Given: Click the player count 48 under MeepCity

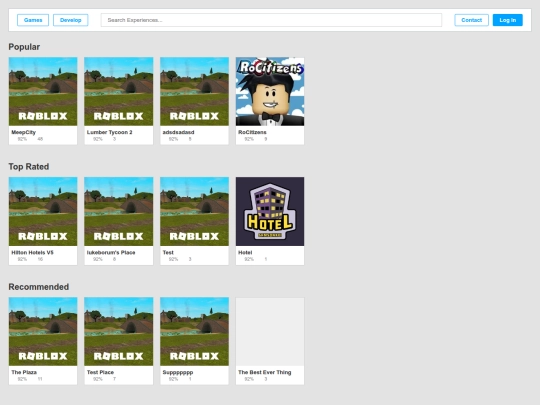Looking at the screenshot, I should point(40,139).
